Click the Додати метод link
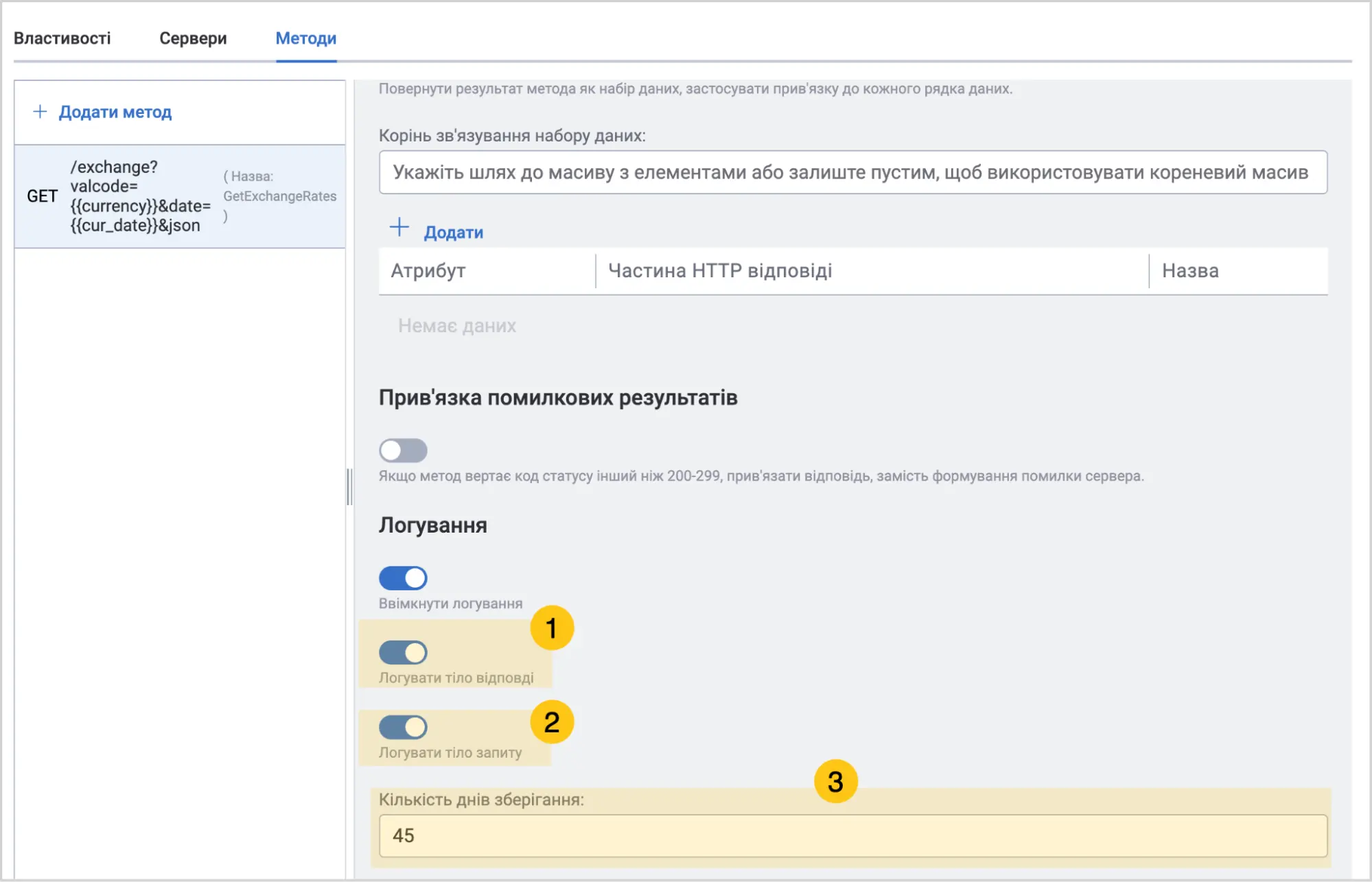Screen dimensions: 1372x882 (x=115, y=112)
